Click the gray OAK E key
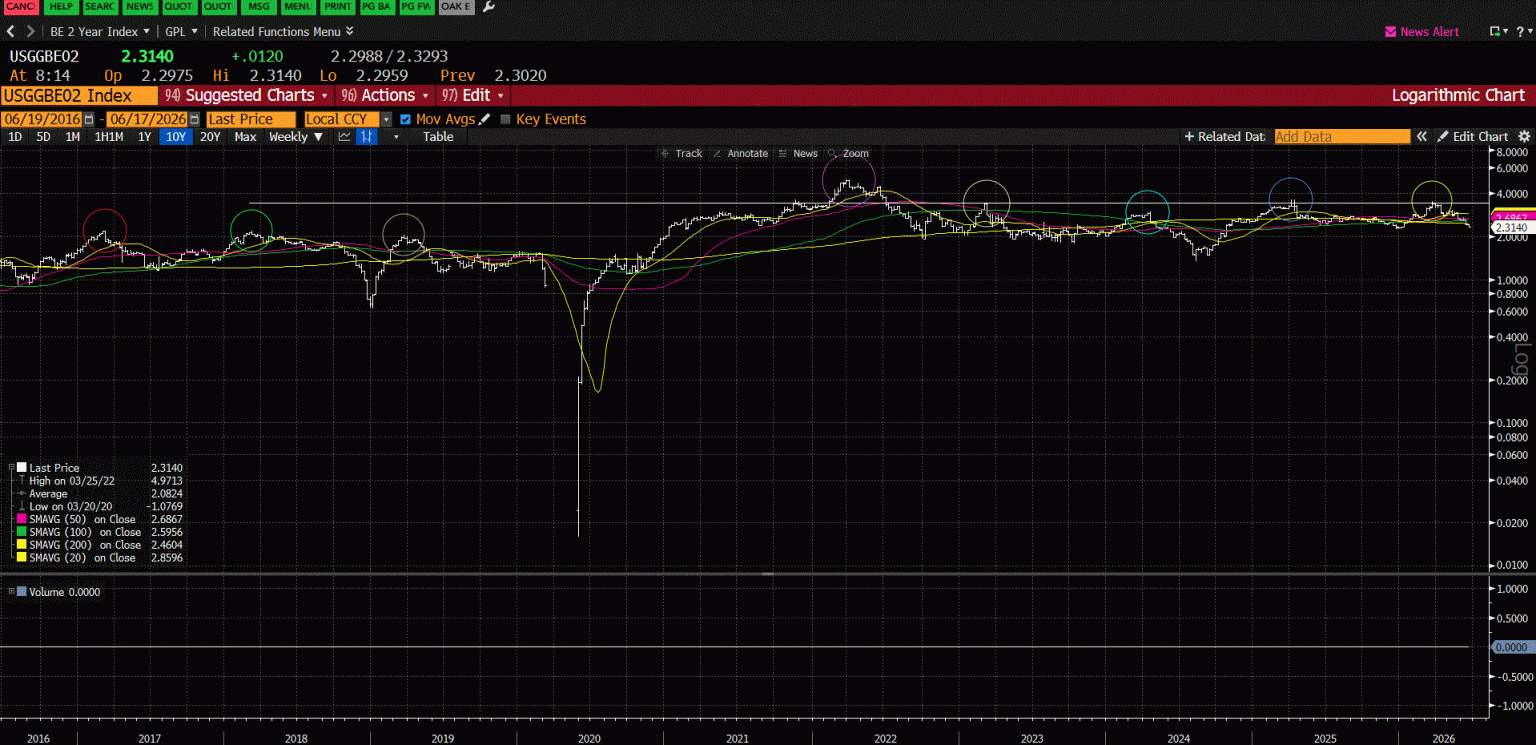 455,6
